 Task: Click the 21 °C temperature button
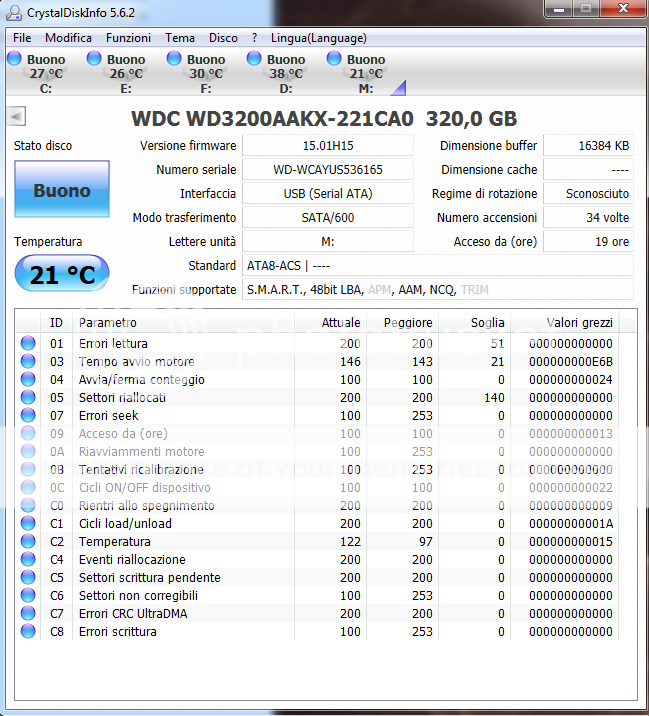click(61, 273)
